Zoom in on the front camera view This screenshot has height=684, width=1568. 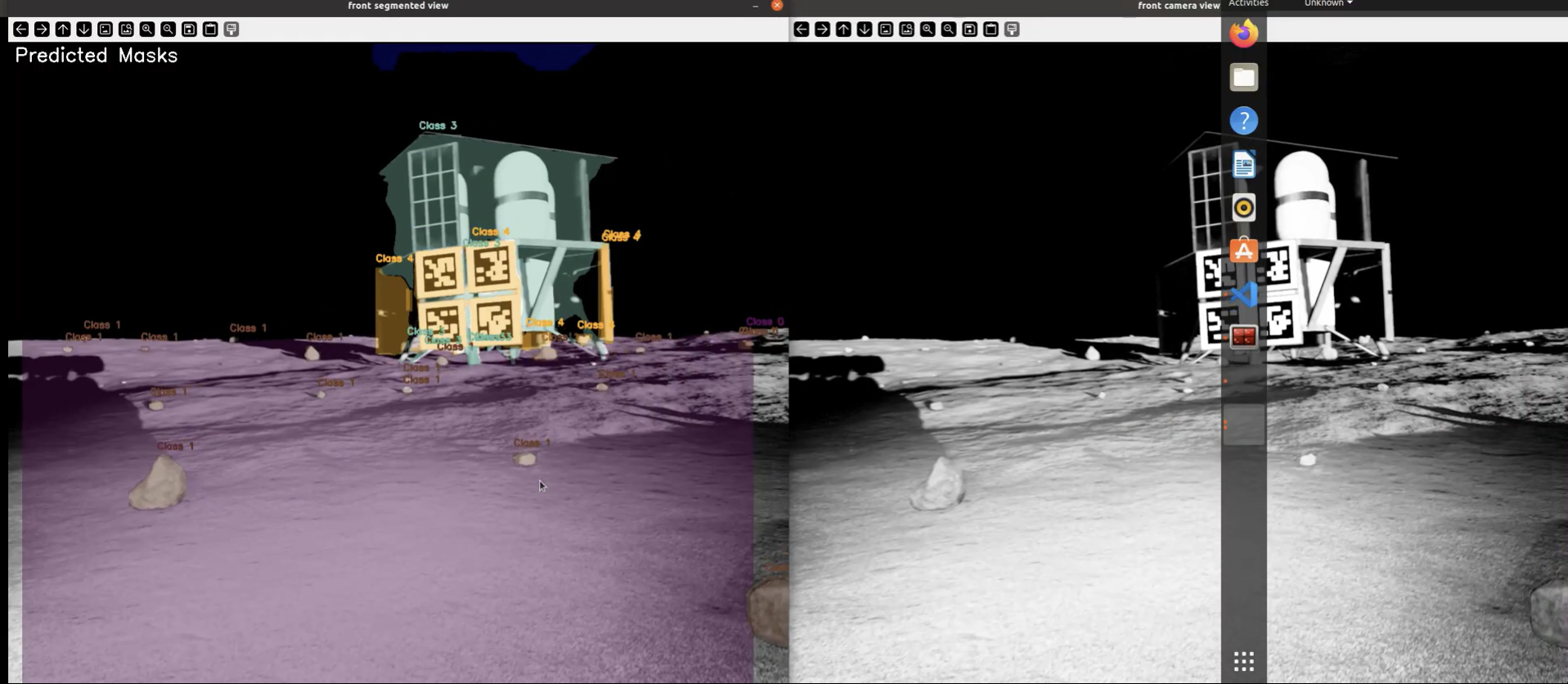point(928,29)
